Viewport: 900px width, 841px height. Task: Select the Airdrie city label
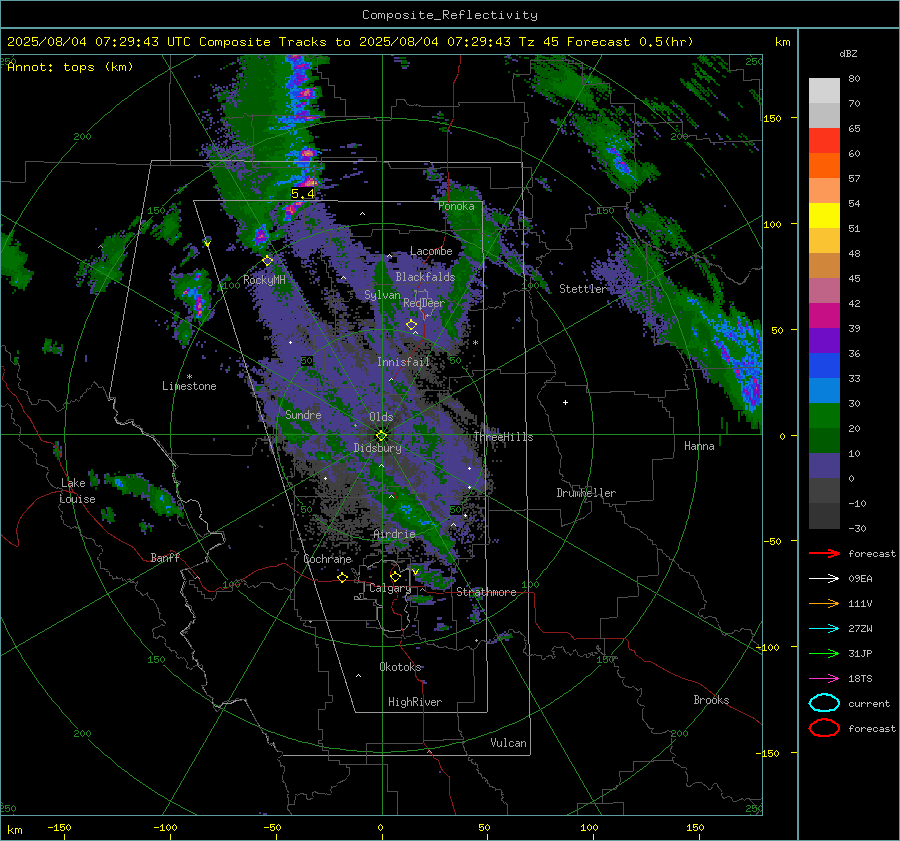tap(394, 534)
